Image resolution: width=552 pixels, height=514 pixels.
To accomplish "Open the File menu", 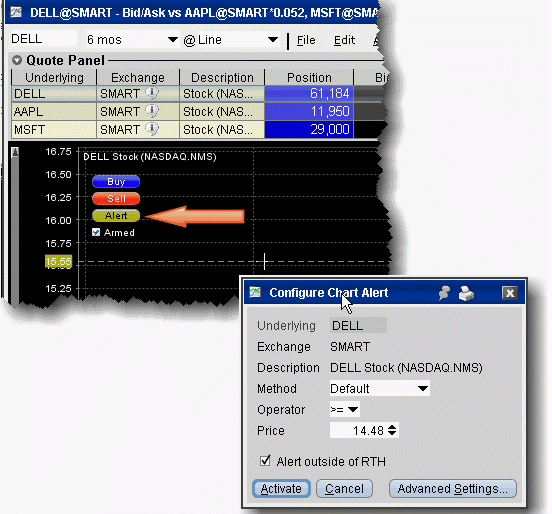I will tap(306, 40).
